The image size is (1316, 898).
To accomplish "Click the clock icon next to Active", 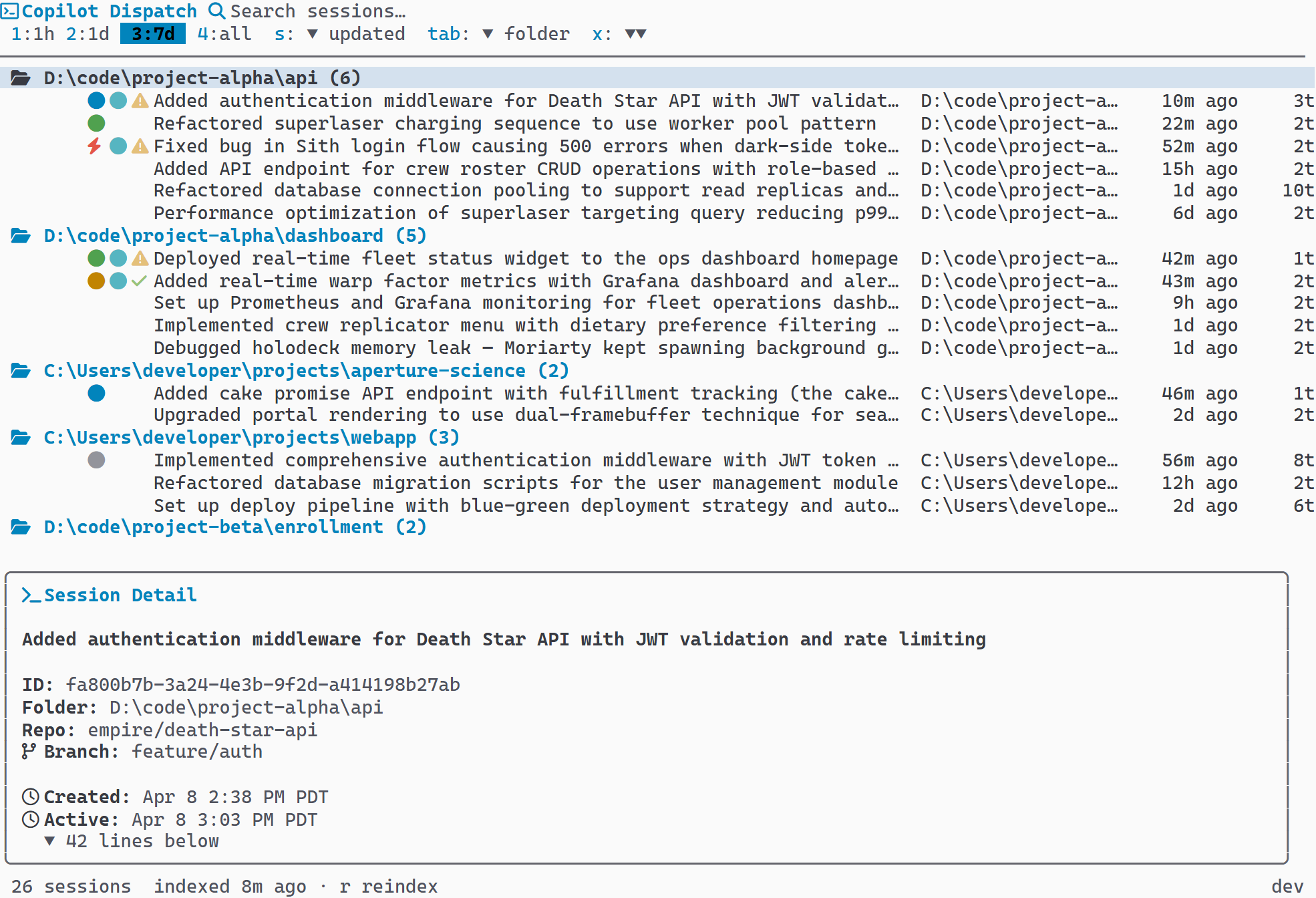I will [31, 820].
